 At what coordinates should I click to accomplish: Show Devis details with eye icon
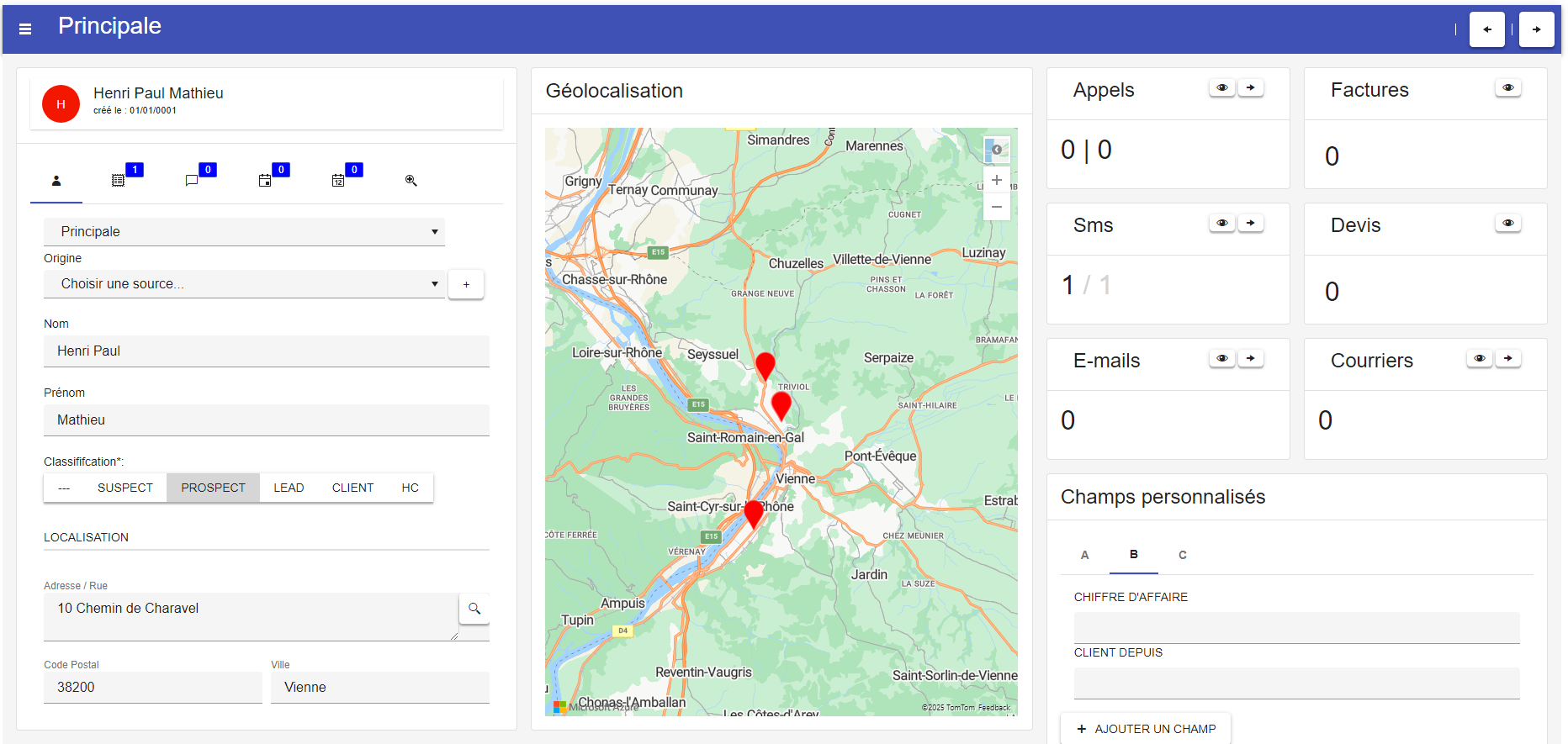1508,224
